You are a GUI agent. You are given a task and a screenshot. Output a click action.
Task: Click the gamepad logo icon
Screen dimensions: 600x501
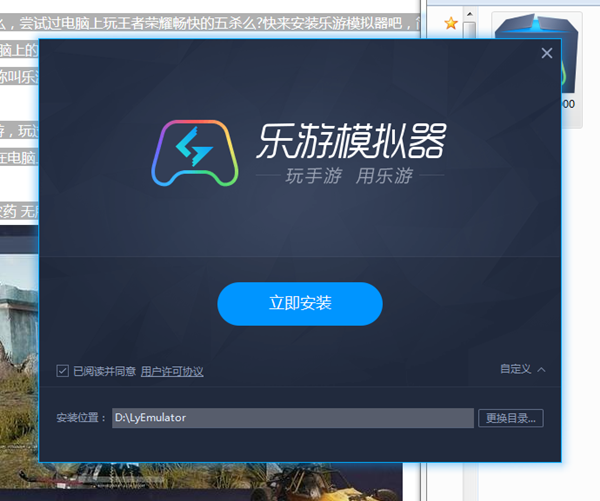[x=195, y=153]
